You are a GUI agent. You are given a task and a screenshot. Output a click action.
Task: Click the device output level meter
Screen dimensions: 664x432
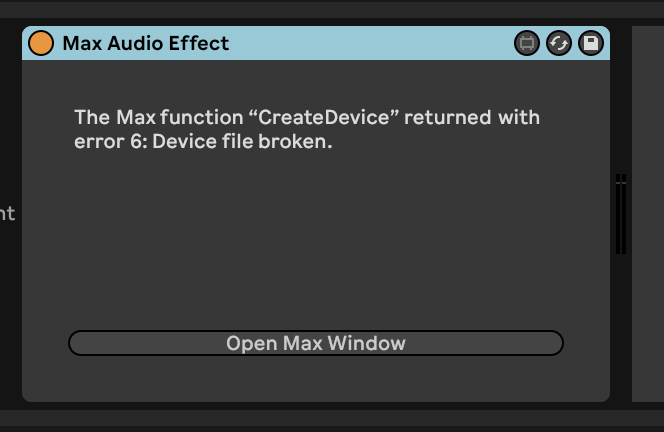click(x=621, y=213)
